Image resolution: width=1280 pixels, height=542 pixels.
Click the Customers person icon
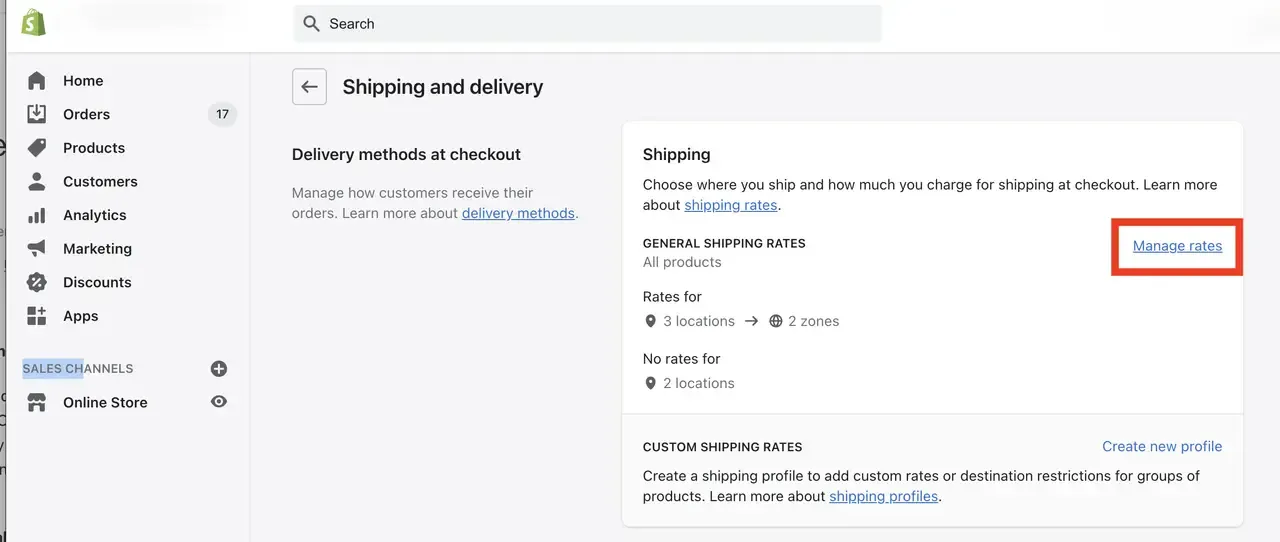point(37,181)
